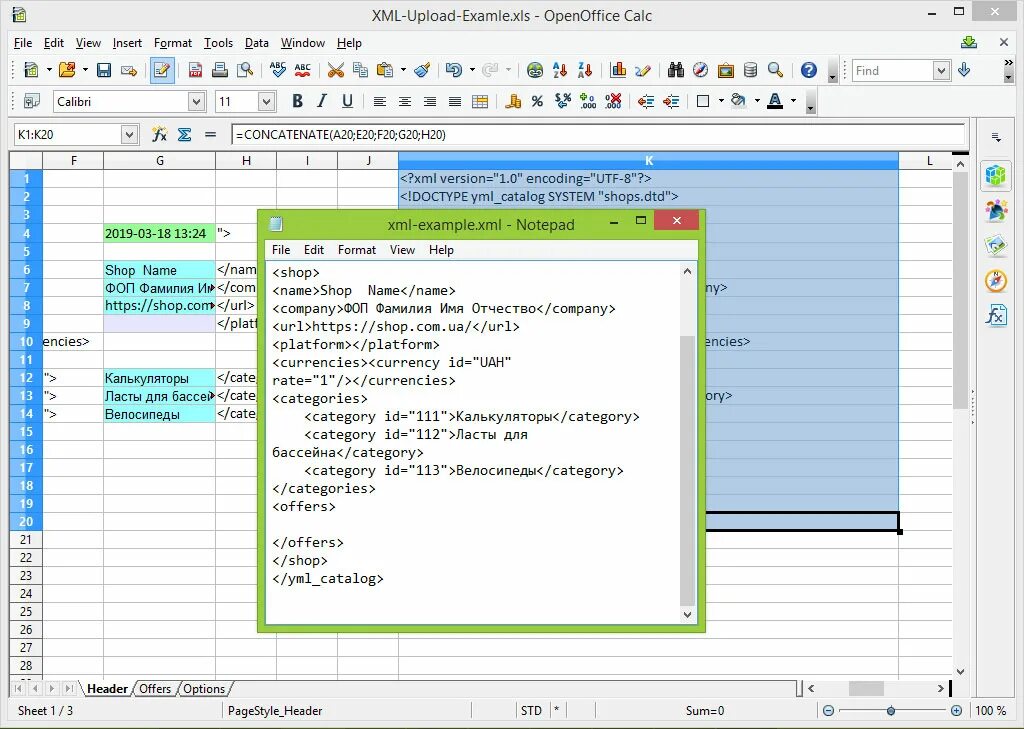Add a decimal place
The image size is (1024, 729).
tap(588, 101)
